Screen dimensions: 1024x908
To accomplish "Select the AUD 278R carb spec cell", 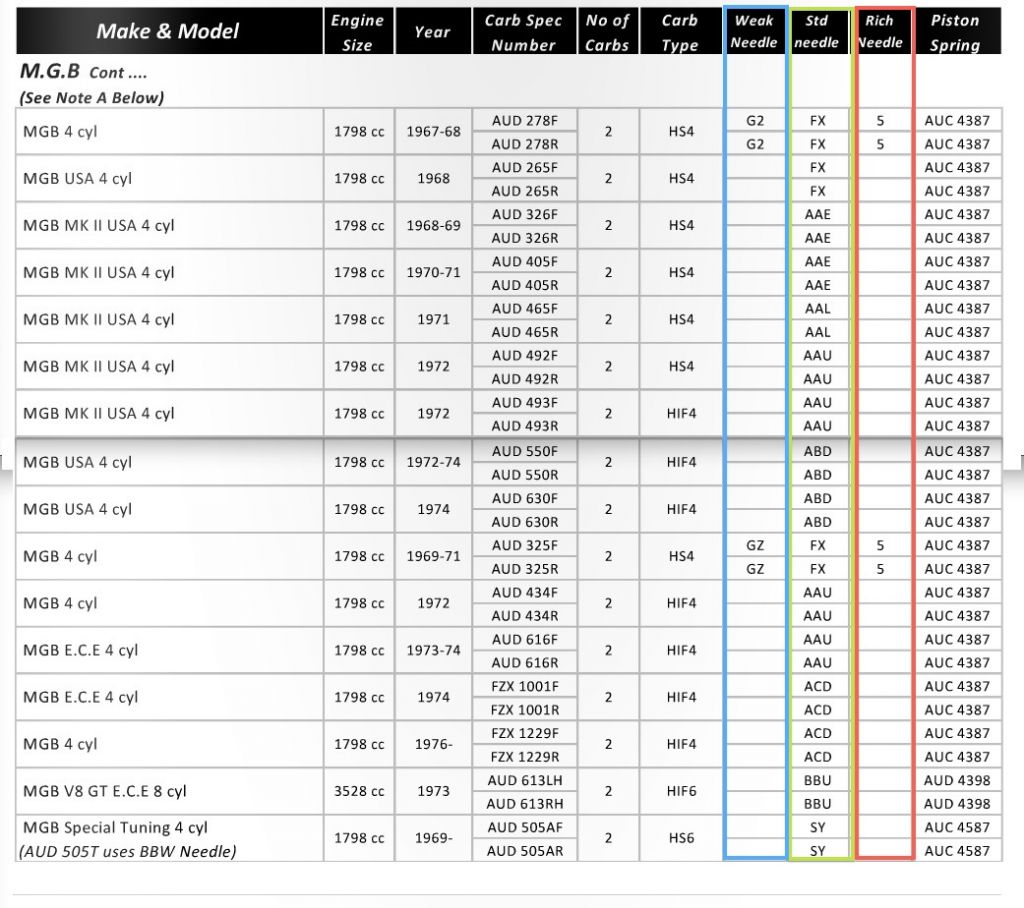I will coord(524,144).
